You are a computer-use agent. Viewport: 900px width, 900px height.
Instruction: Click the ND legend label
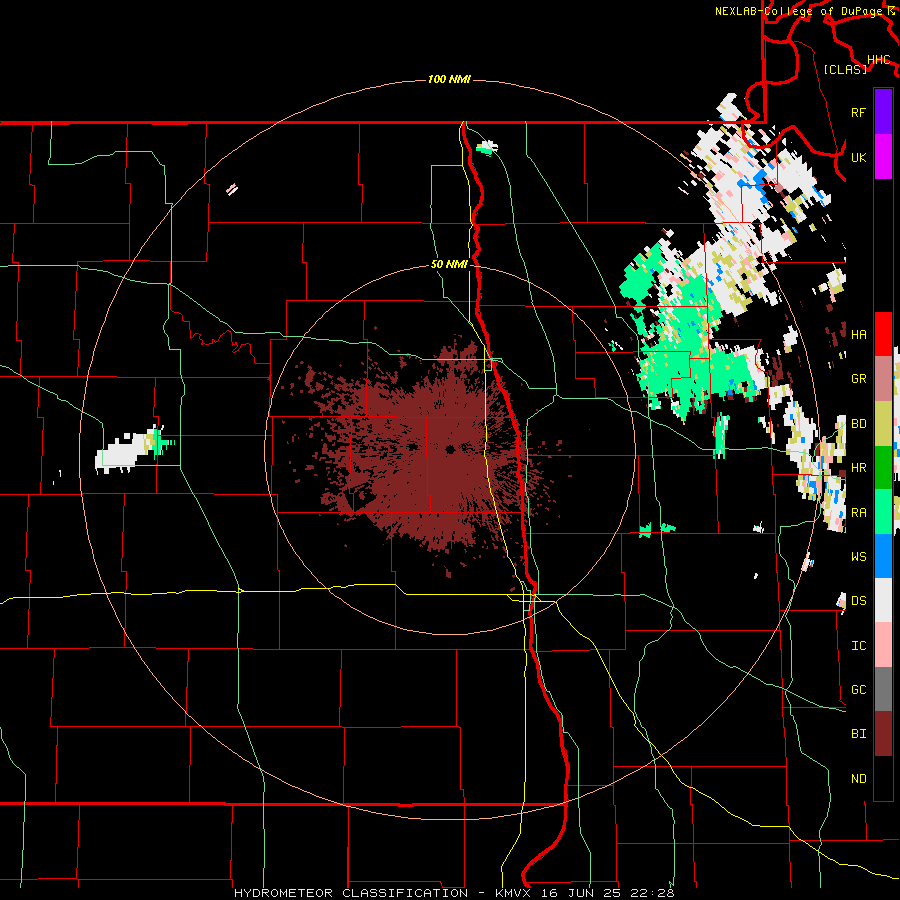click(858, 778)
